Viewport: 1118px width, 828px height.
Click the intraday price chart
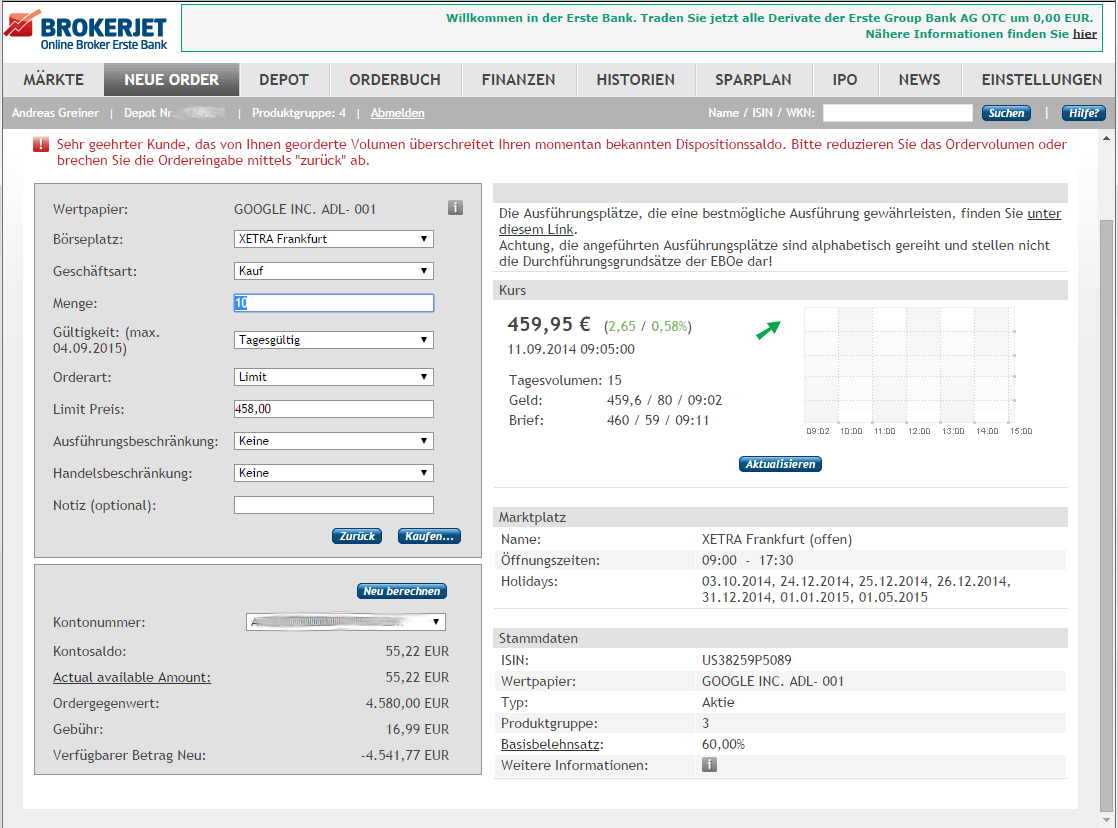918,369
